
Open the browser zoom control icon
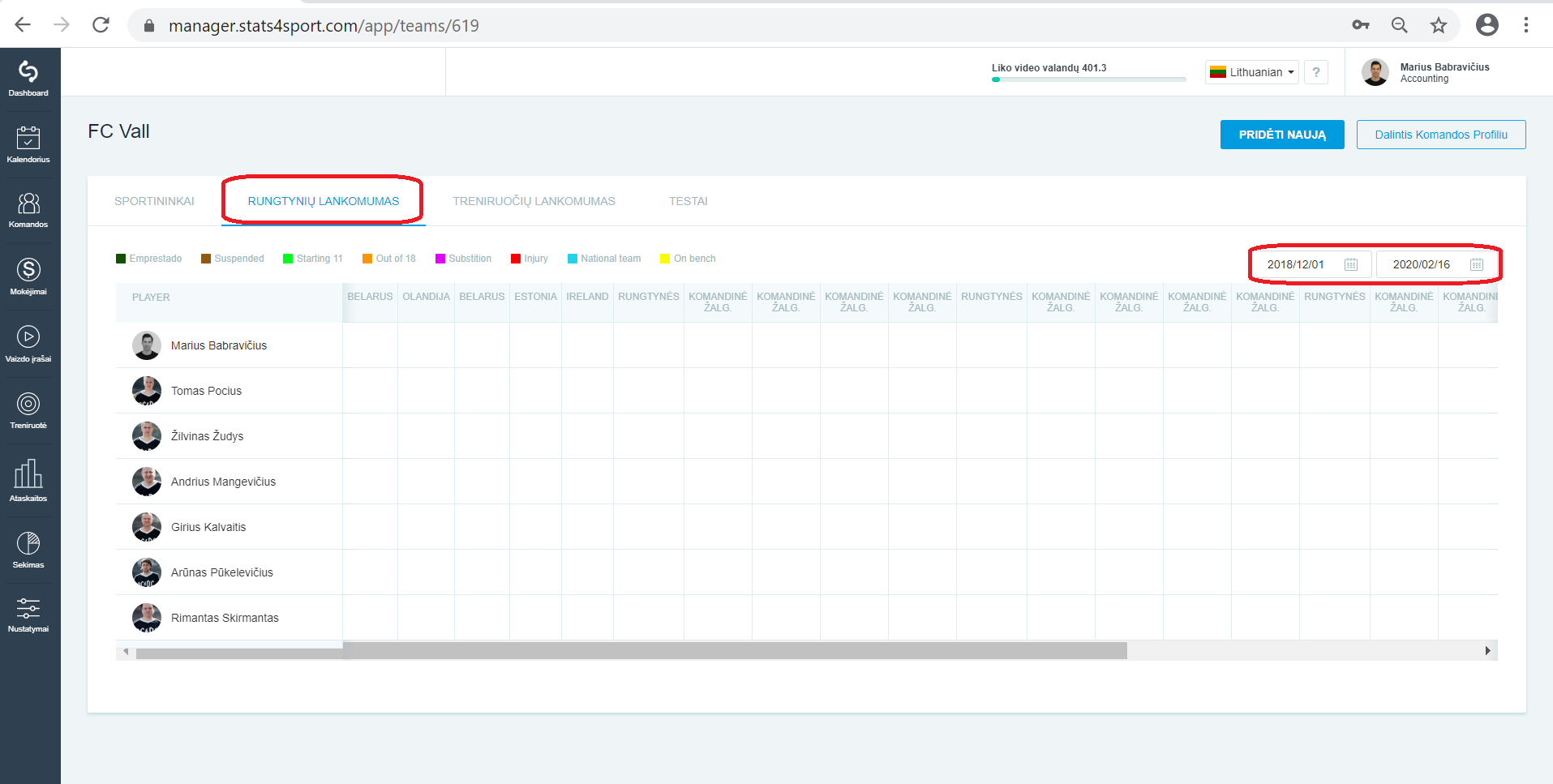(x=1400, y=25)
